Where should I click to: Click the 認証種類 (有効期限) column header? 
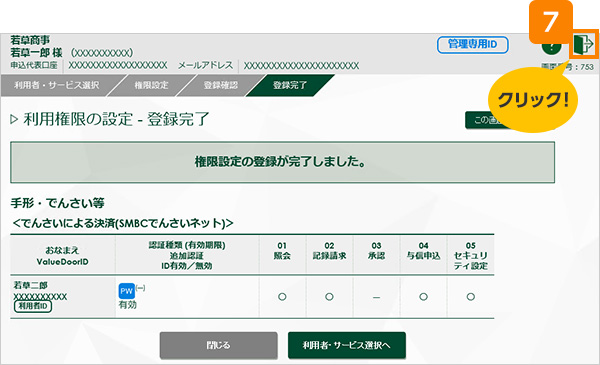(x=187, y=256)
